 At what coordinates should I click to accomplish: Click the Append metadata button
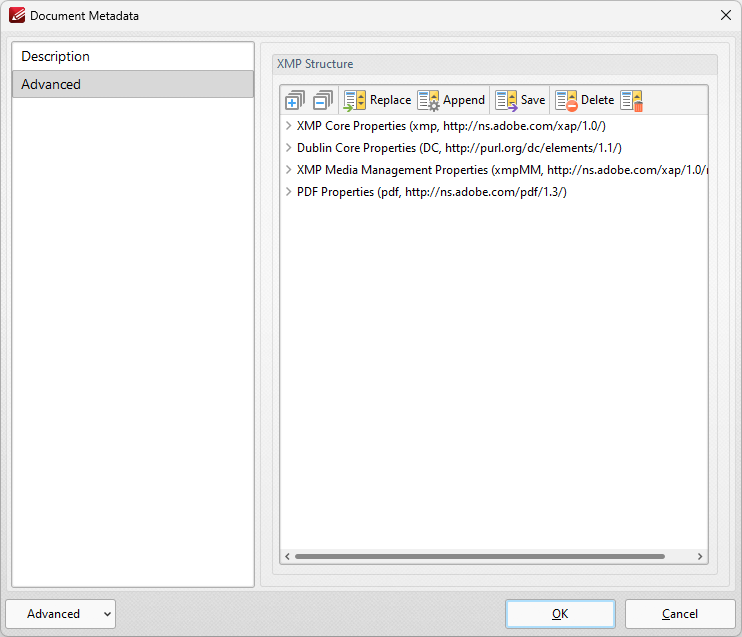(451, 100)
